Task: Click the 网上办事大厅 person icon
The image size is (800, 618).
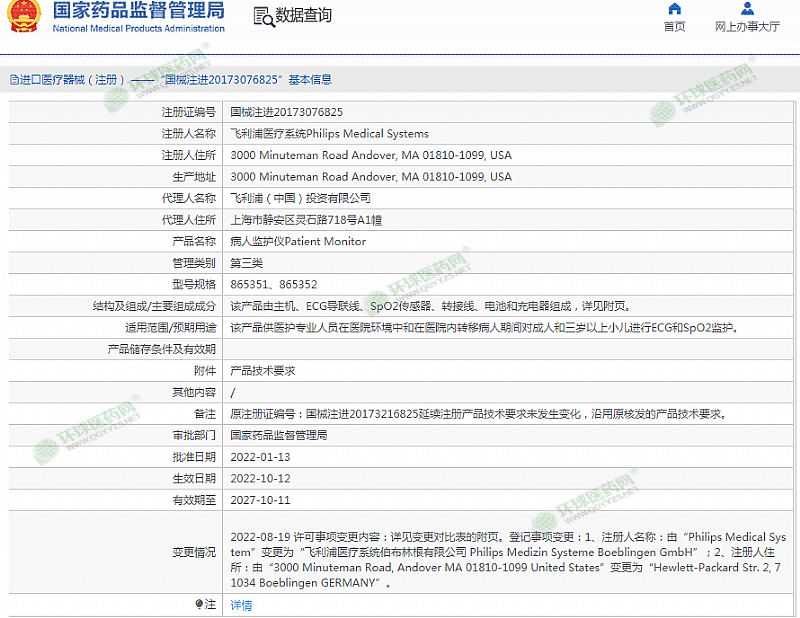Action: 747,9
